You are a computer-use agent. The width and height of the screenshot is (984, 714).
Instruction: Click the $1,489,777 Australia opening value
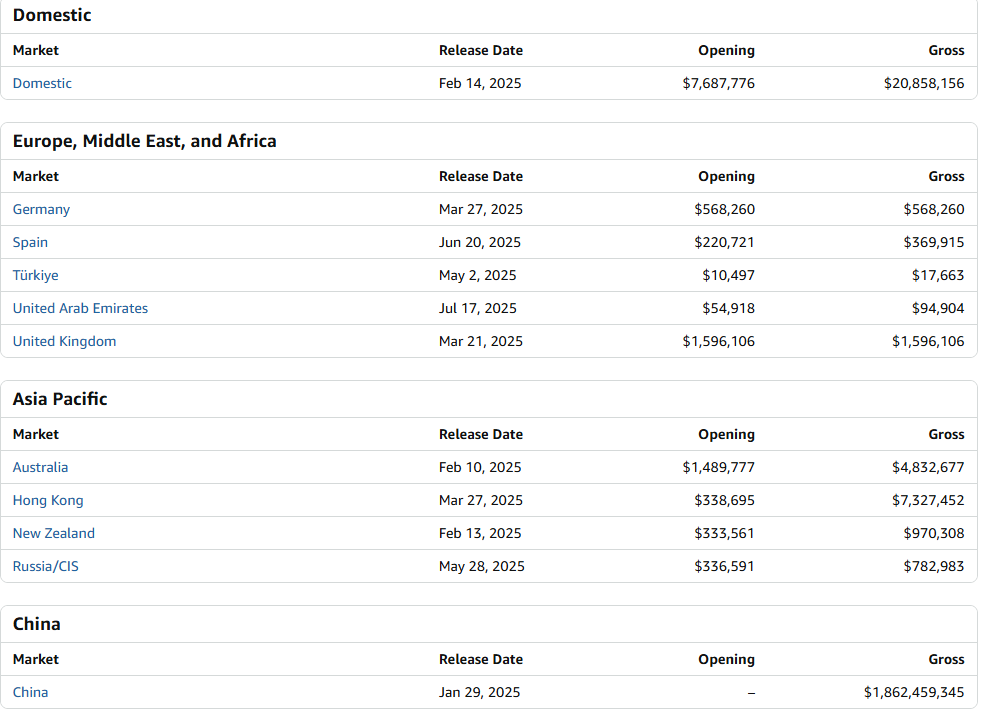(x=718, y=467)
